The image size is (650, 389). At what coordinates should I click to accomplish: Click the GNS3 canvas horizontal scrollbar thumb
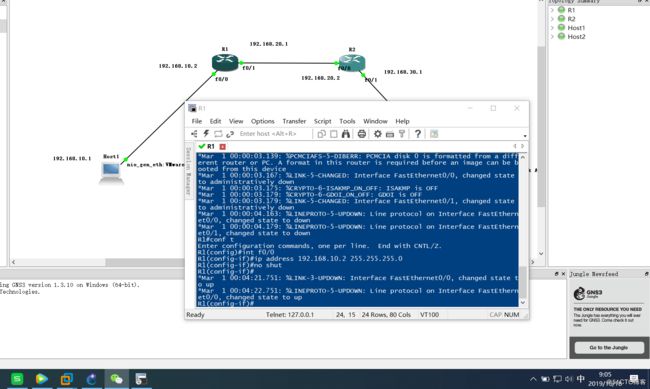[145, 262]
